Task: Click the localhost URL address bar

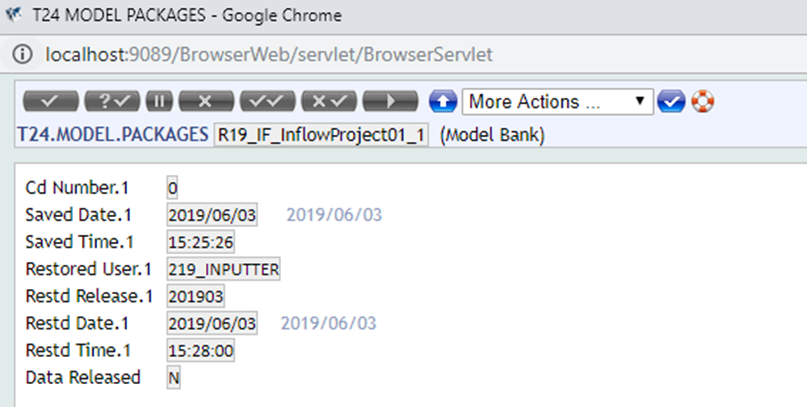Action: coord(270,53)
